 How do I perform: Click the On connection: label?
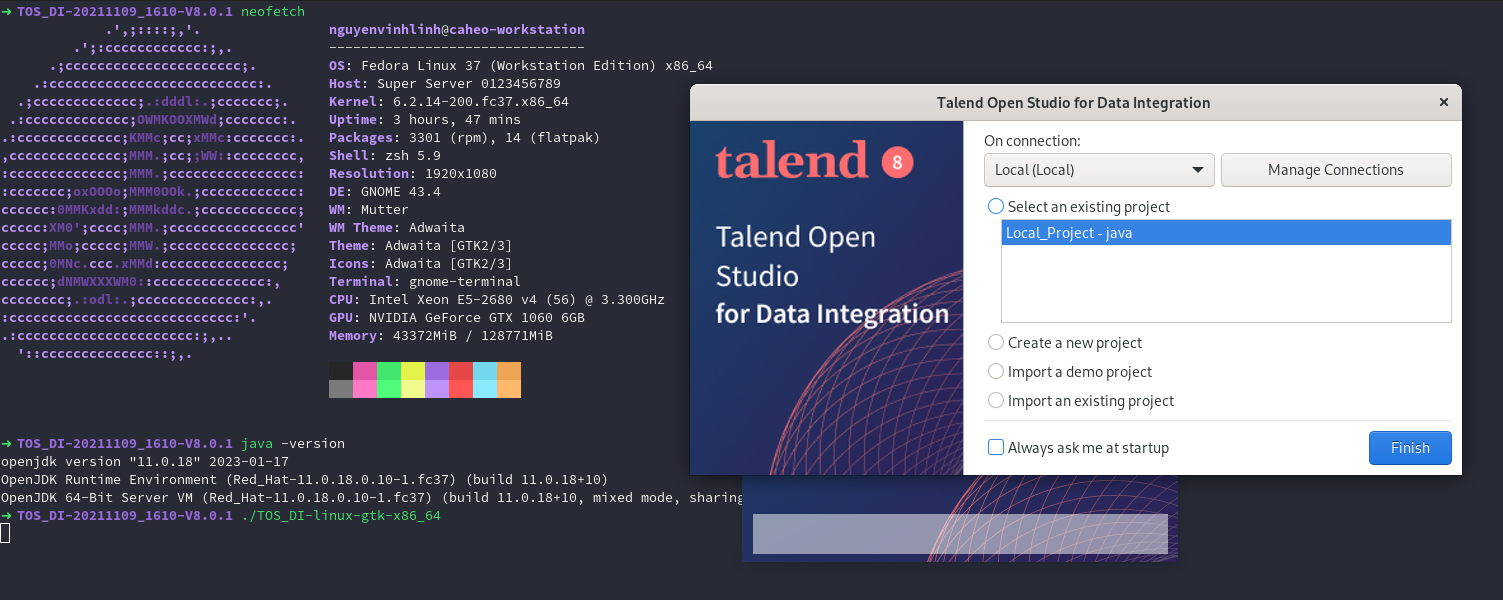1032,141
